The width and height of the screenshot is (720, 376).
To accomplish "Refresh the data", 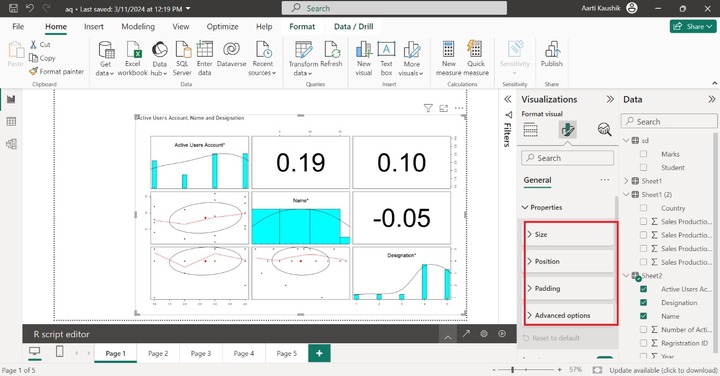I will [332, 54].
